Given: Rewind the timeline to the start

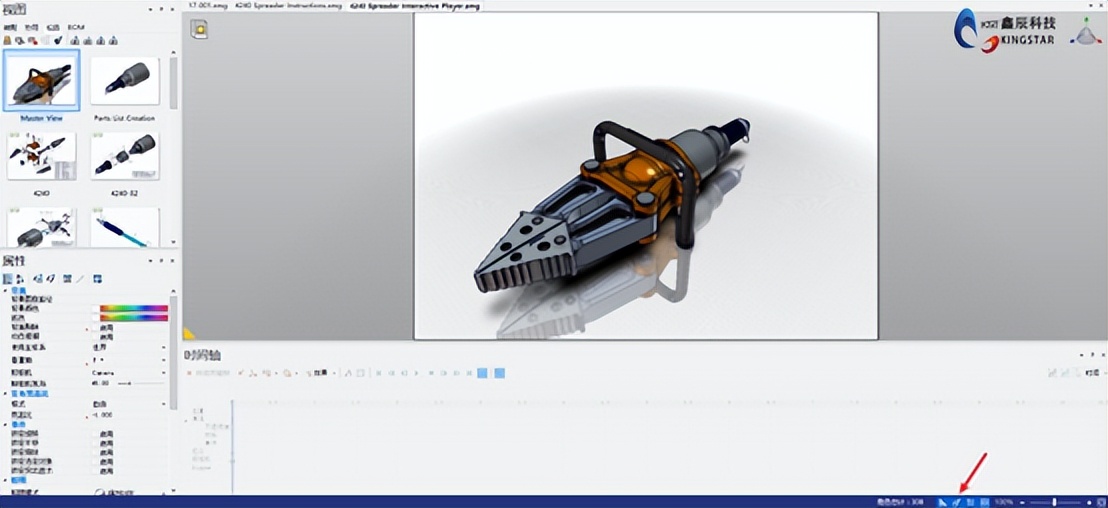Looking at the screenshot, I should [x=379, y=373].
